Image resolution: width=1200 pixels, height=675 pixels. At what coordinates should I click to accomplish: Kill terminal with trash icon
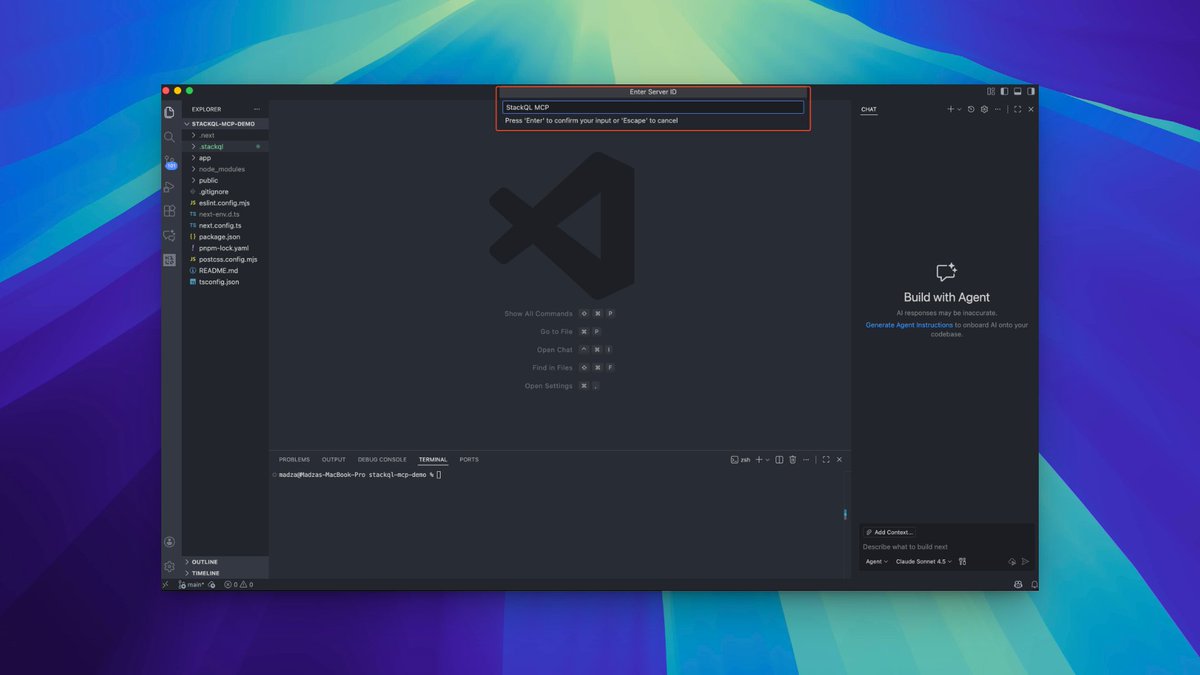793,460
